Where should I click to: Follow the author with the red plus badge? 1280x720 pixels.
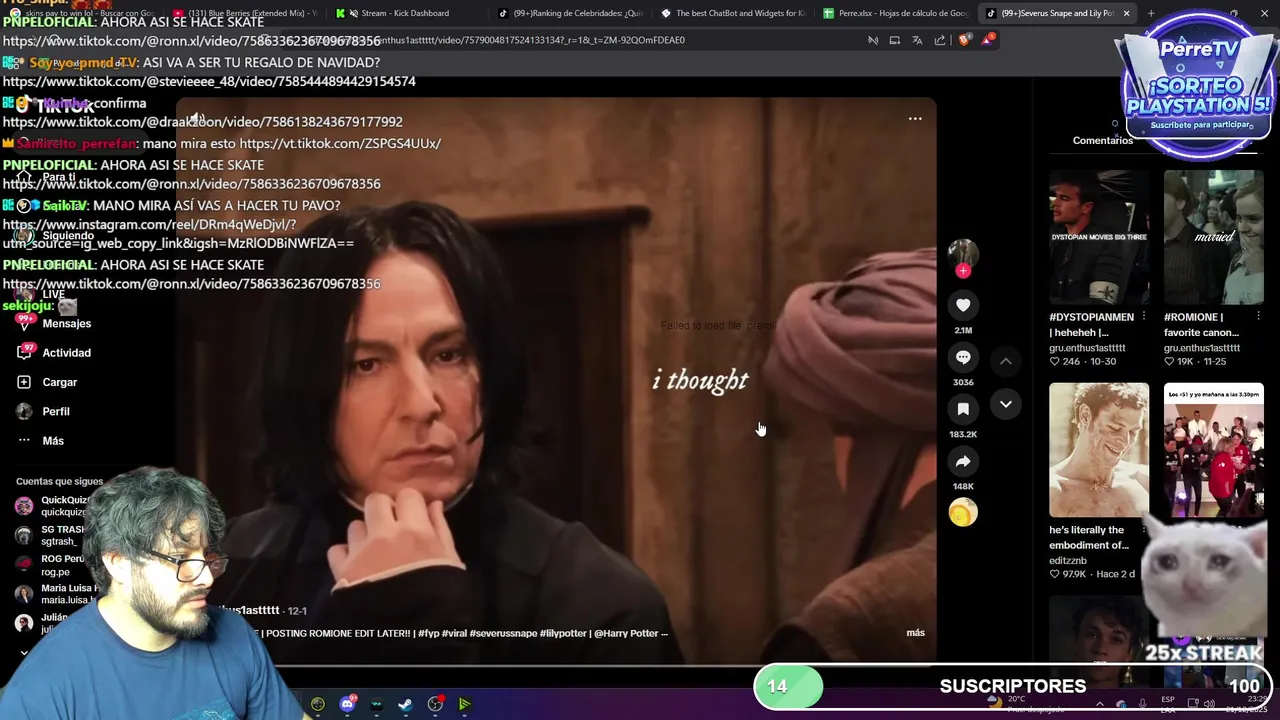pos(963,271)
